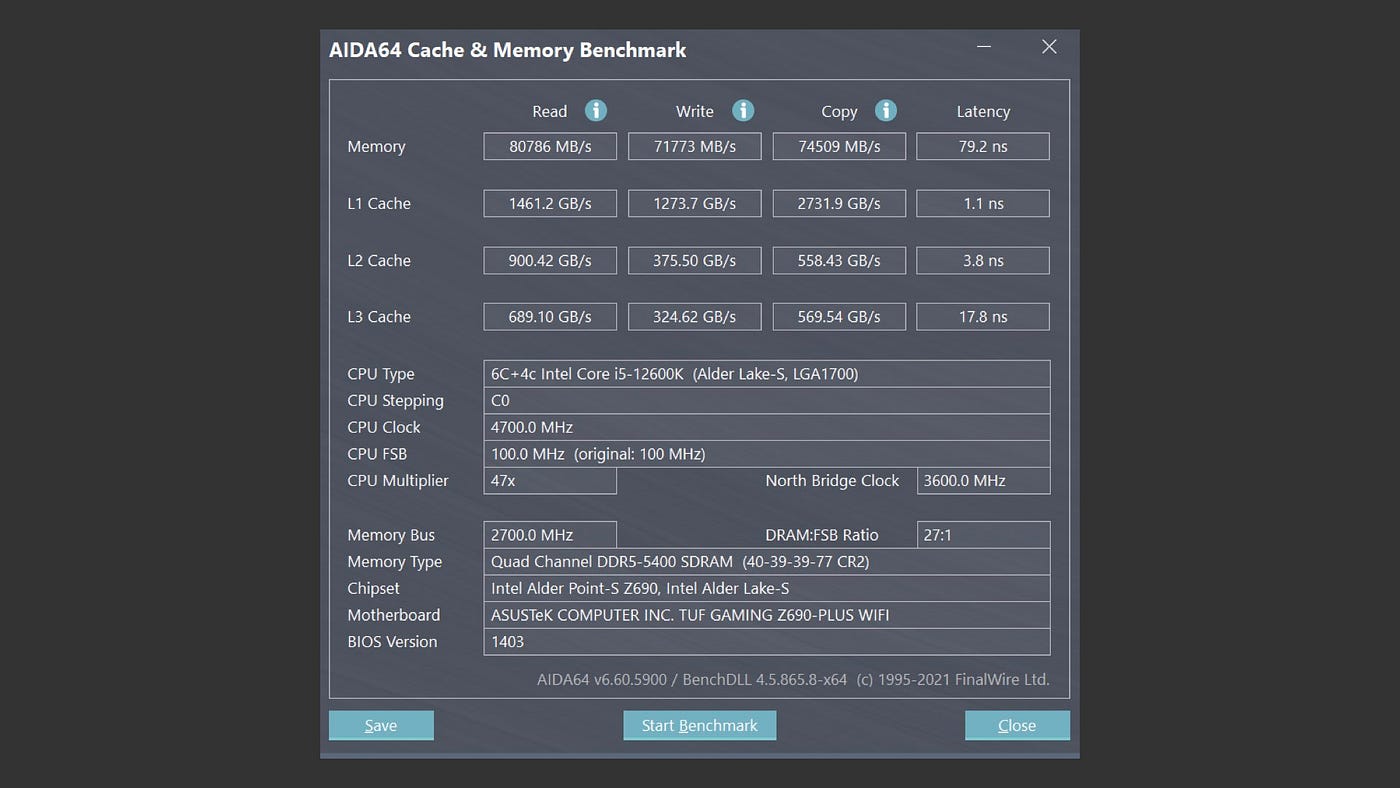Click the L3 Cache row label
This screenshot has width=1400, height=788.
point(379,316)
